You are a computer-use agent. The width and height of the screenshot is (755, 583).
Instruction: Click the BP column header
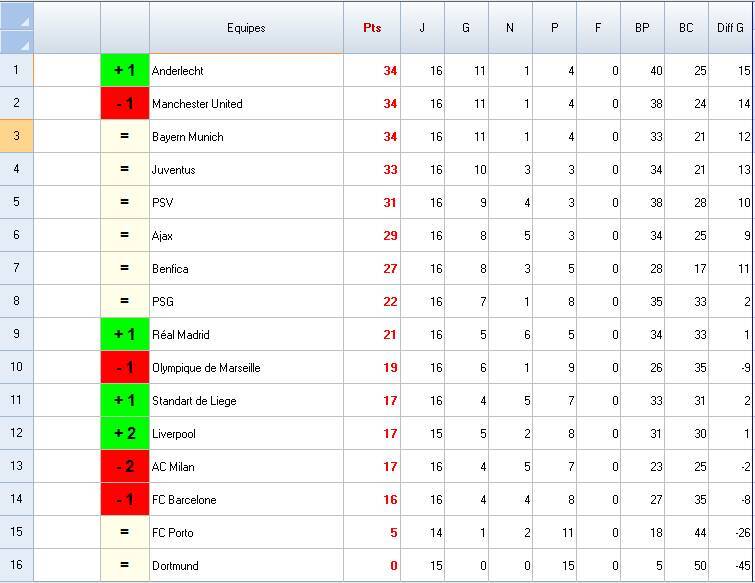tap(642, 28)
